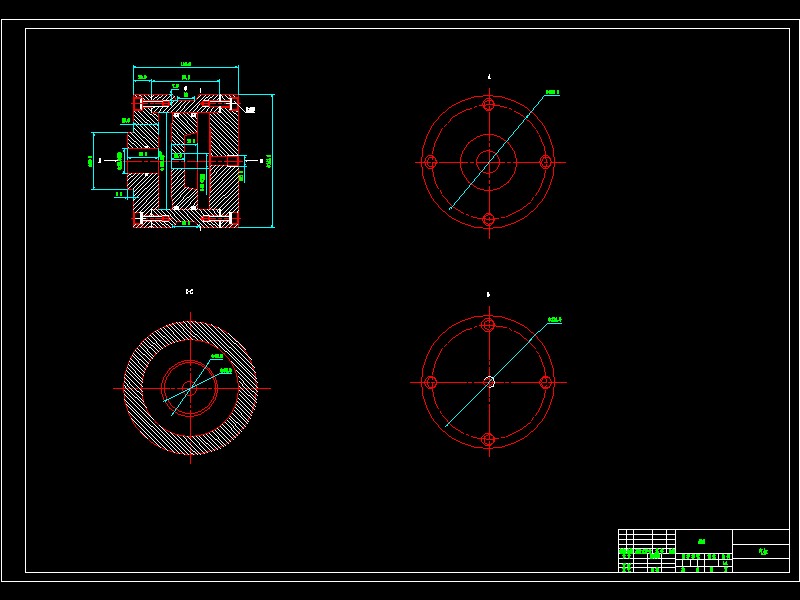
Task: Select the overall length dimension above the section view
Action: coord(185,65)
